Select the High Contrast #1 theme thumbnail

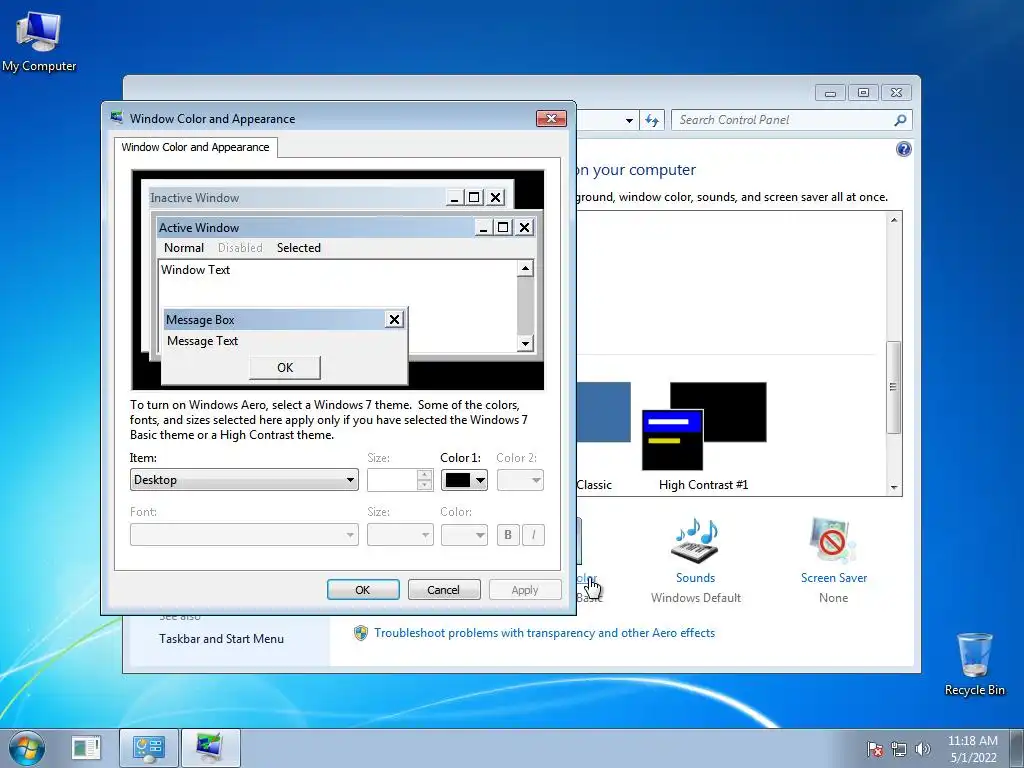704,426
